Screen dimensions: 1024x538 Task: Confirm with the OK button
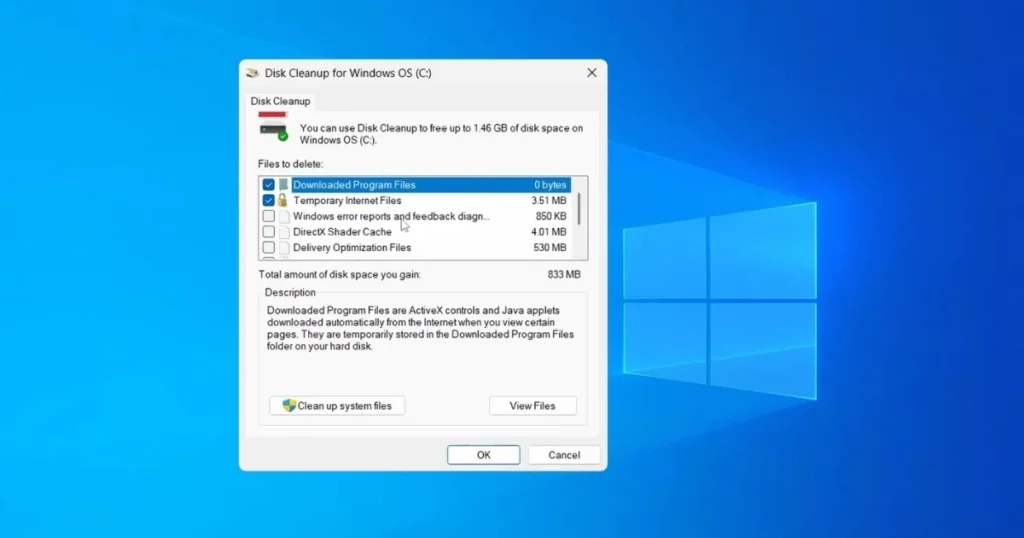483,455
